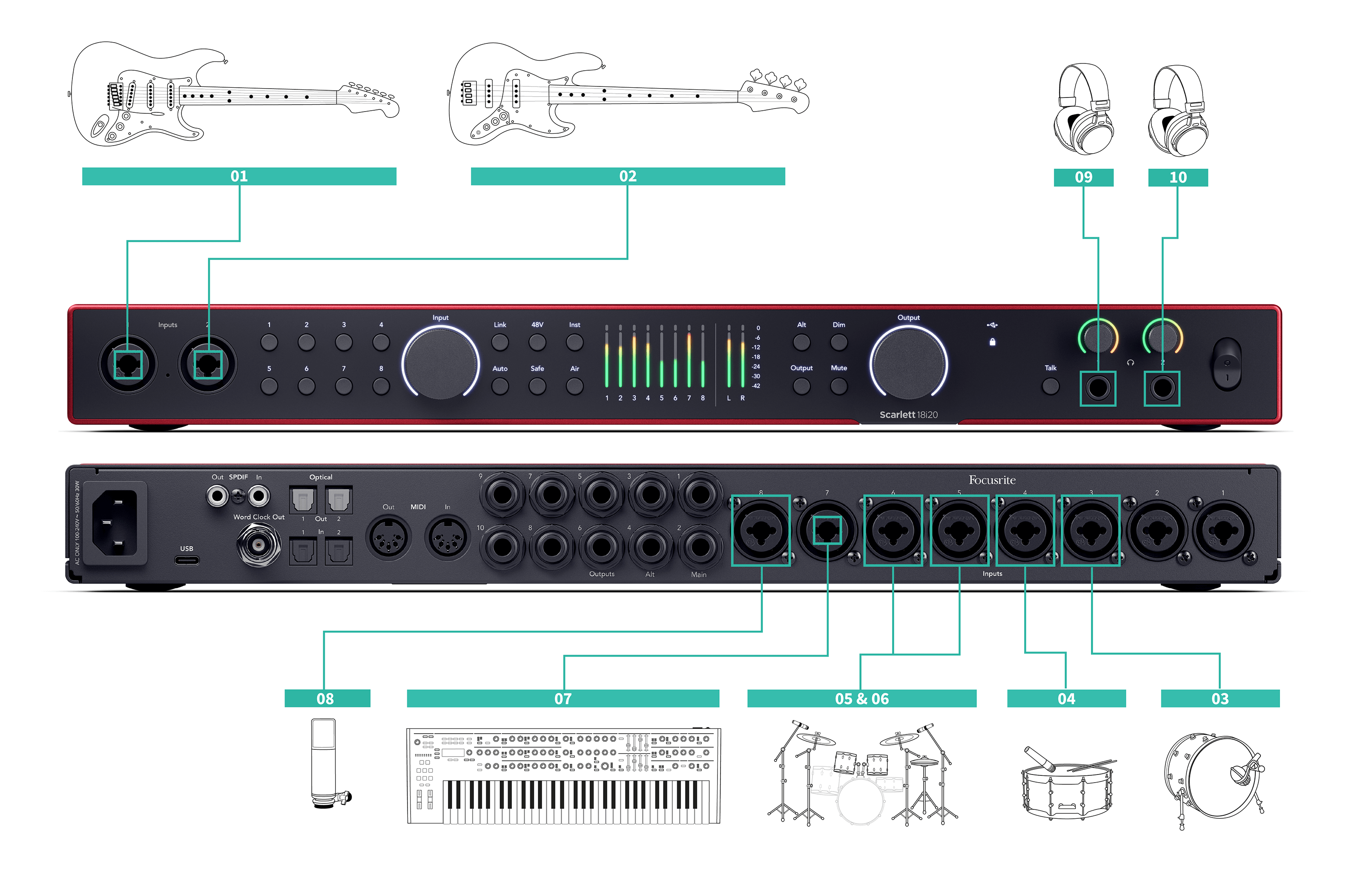Click the USB status symbol on front panel
This screenshot has height=872, width=1372.
[x=992, y=324]
